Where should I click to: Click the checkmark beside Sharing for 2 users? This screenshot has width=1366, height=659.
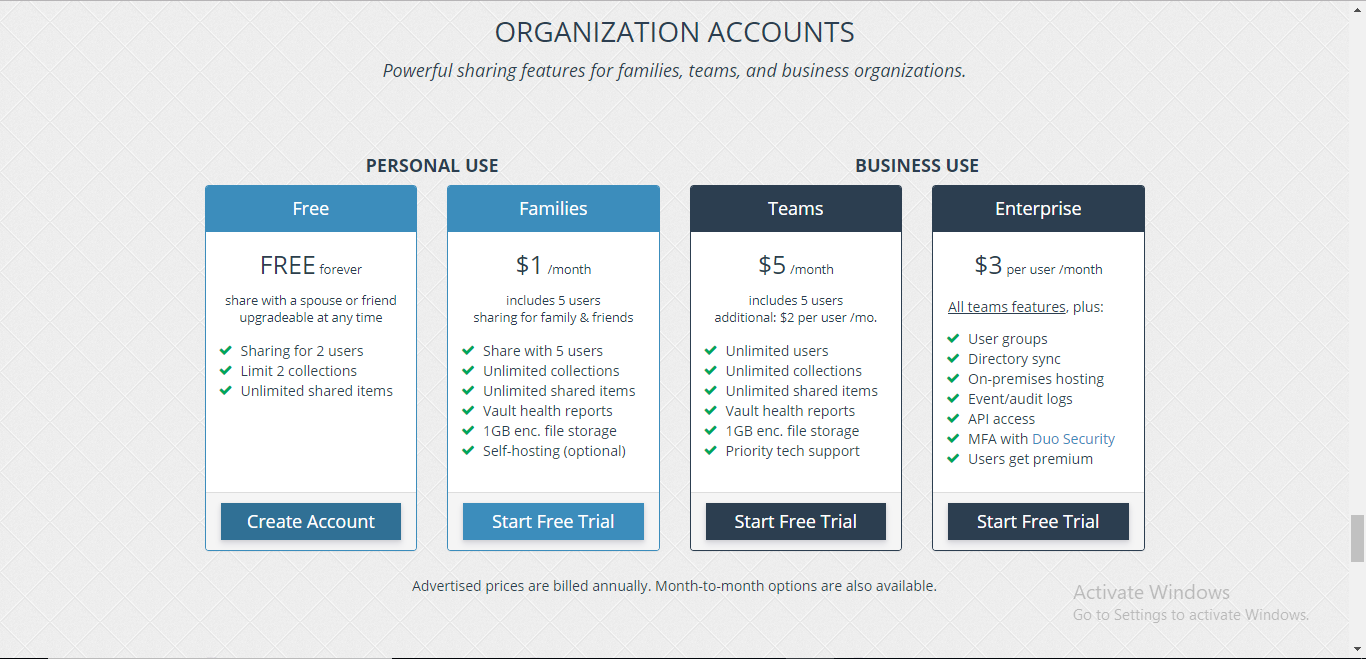click(x=226, y=351)
